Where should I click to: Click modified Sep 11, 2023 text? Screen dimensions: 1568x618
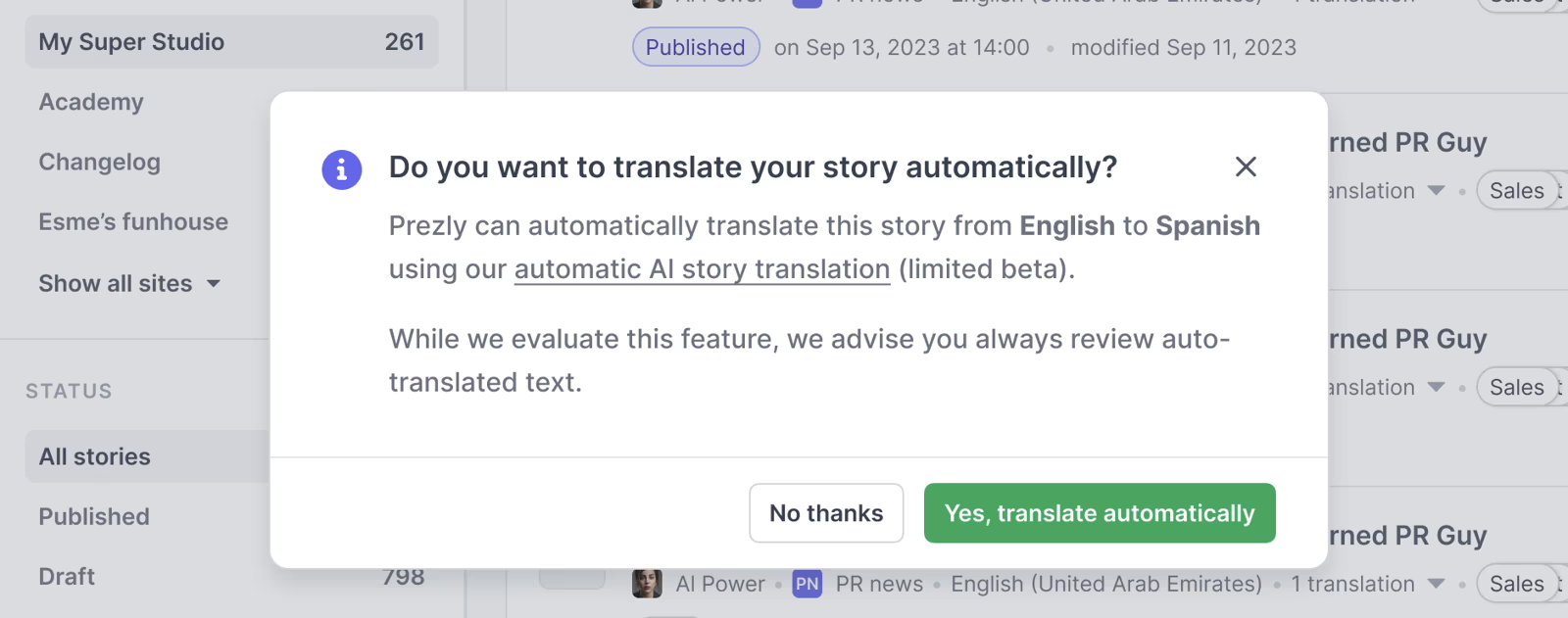1184,47
